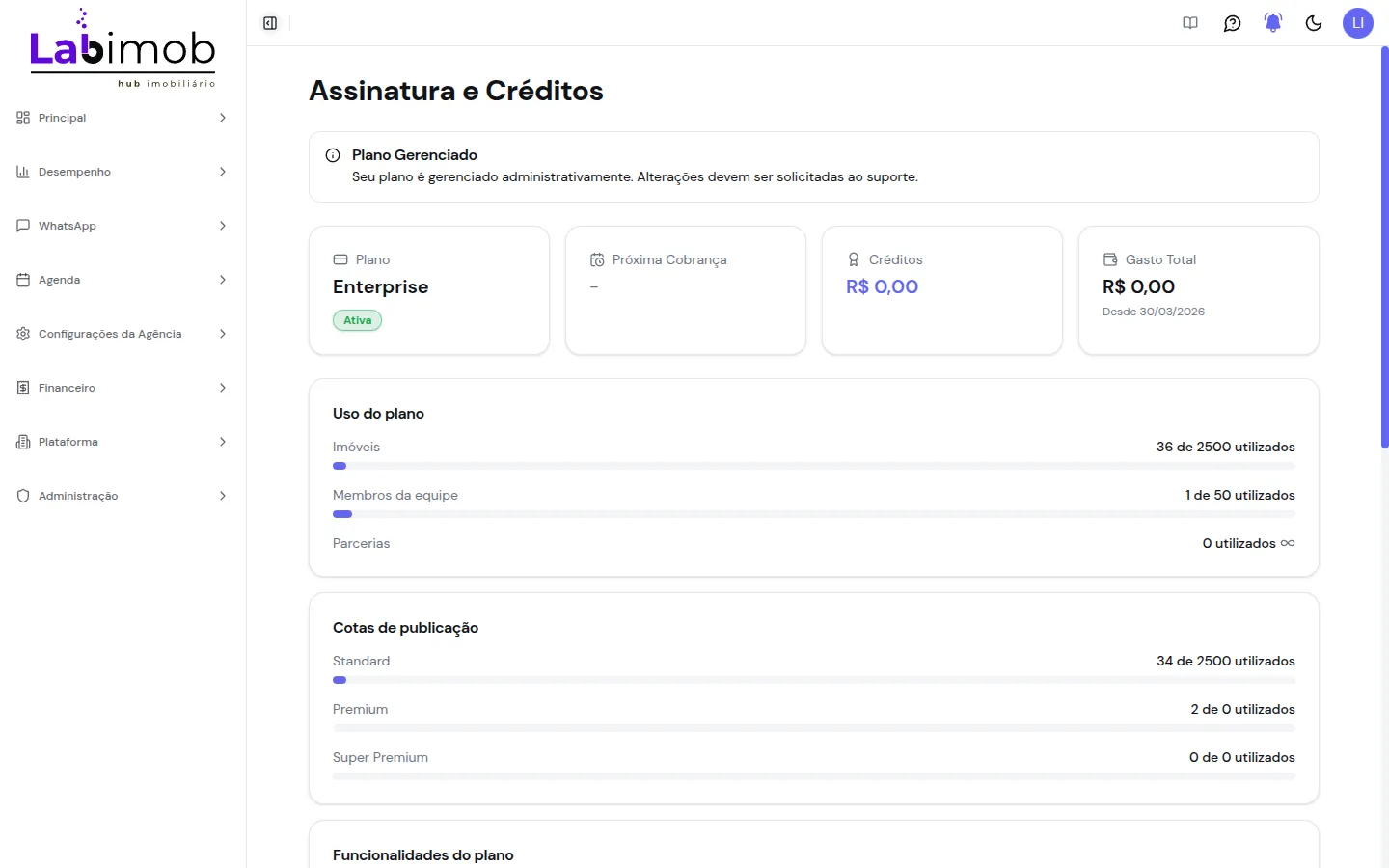Viewport: 1389px width, 868px height.
Task: Open the notifications bell
Action: click(x=1273, y=23)
